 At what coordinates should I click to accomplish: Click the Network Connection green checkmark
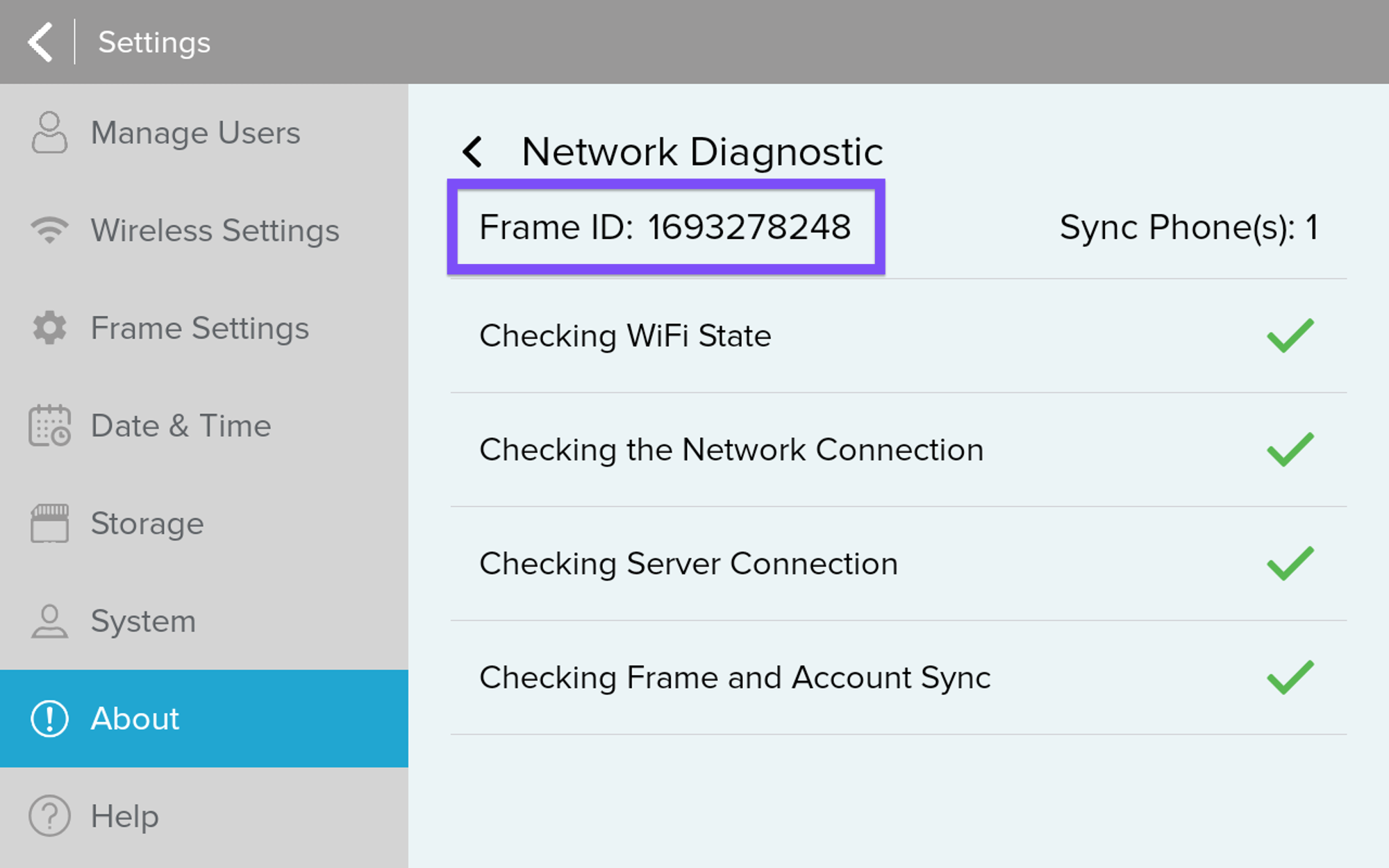tap(1290, 449)
